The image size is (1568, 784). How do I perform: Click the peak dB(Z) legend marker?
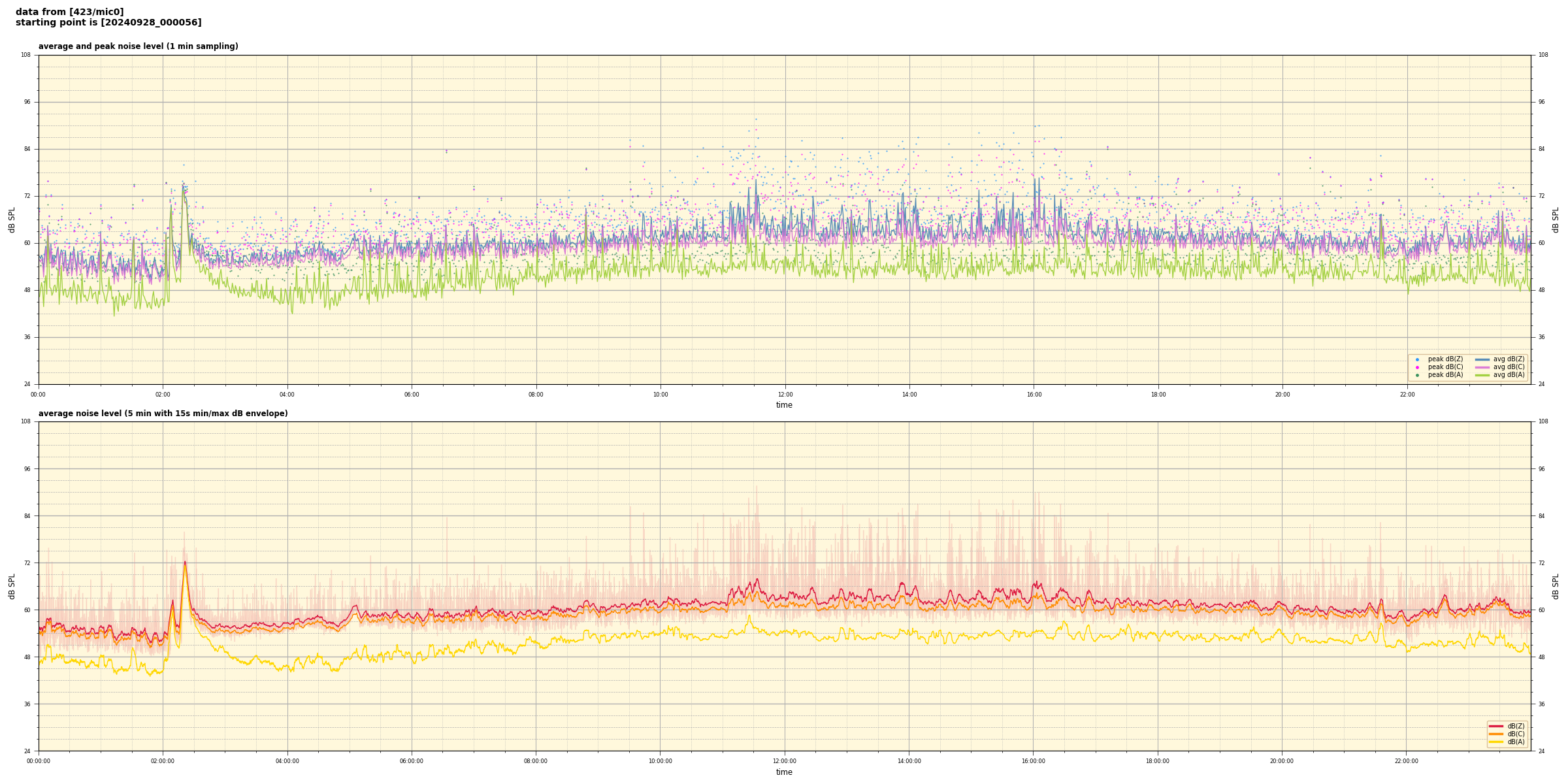coord(1417,359)
